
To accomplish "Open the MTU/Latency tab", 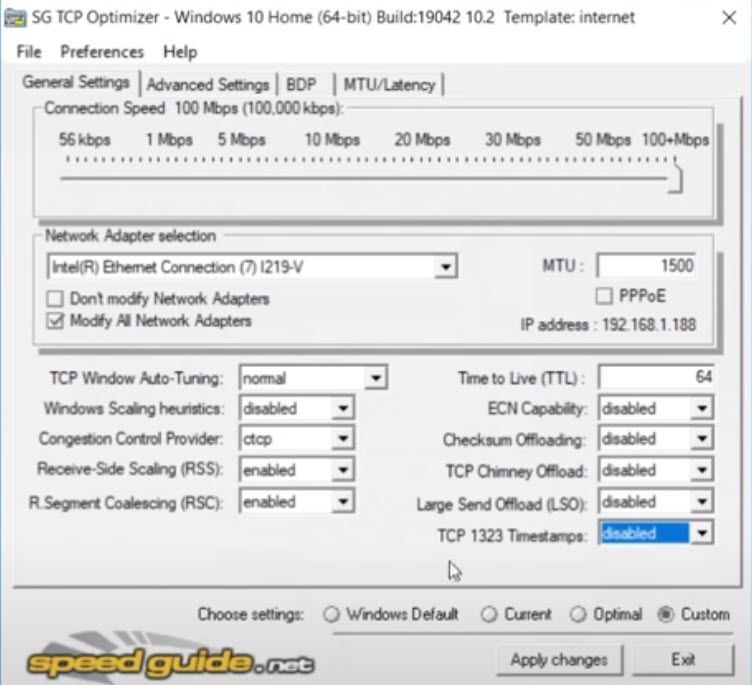I will click(389, 85).
